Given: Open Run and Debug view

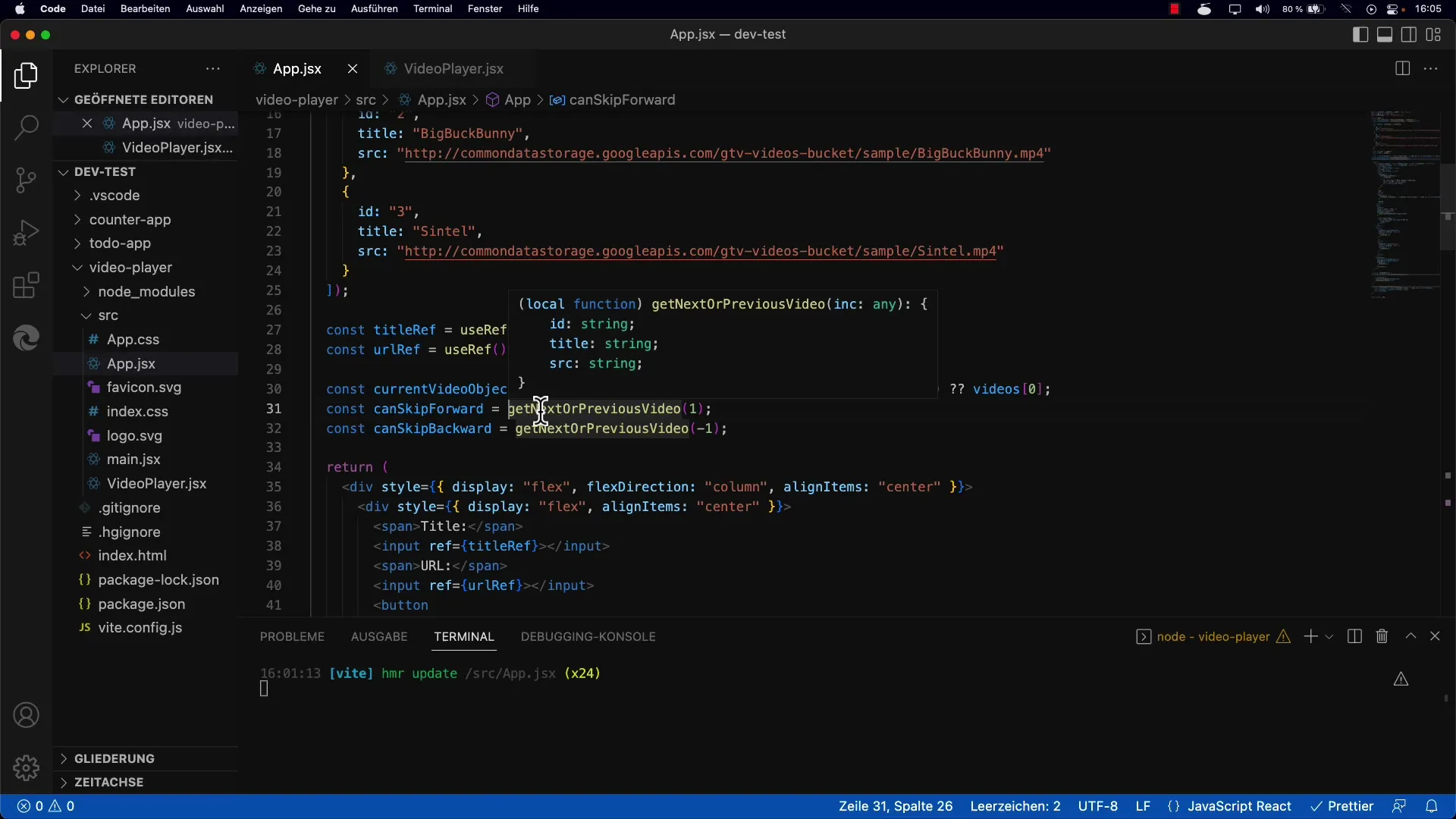Looking at the screenshot, I should (x=26, y=233).
